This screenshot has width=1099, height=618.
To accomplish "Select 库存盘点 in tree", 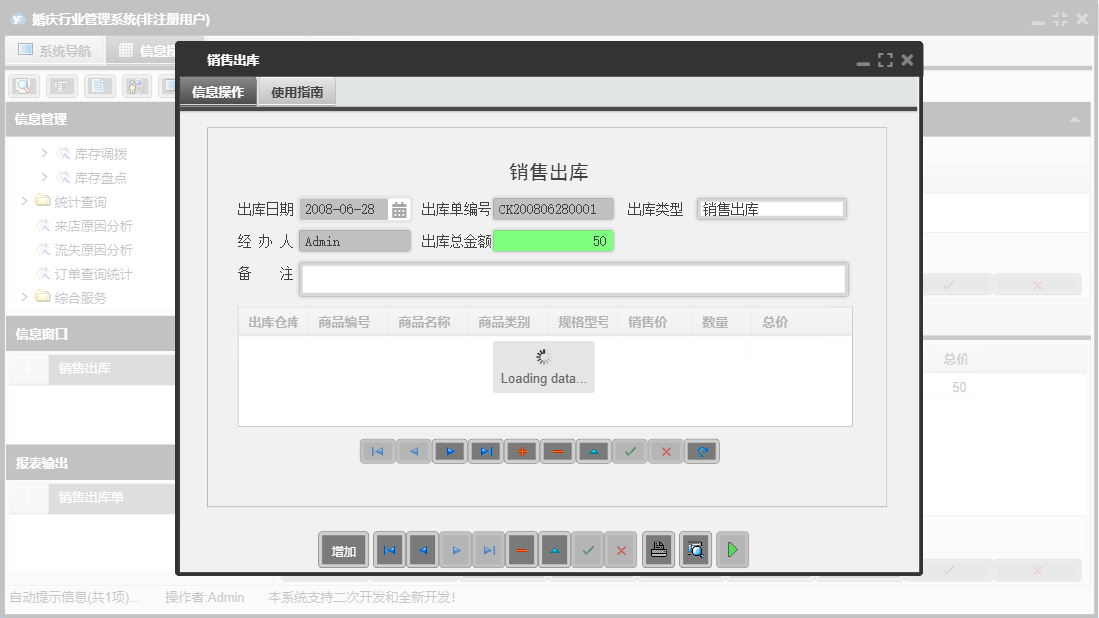I will coord(100,177).
